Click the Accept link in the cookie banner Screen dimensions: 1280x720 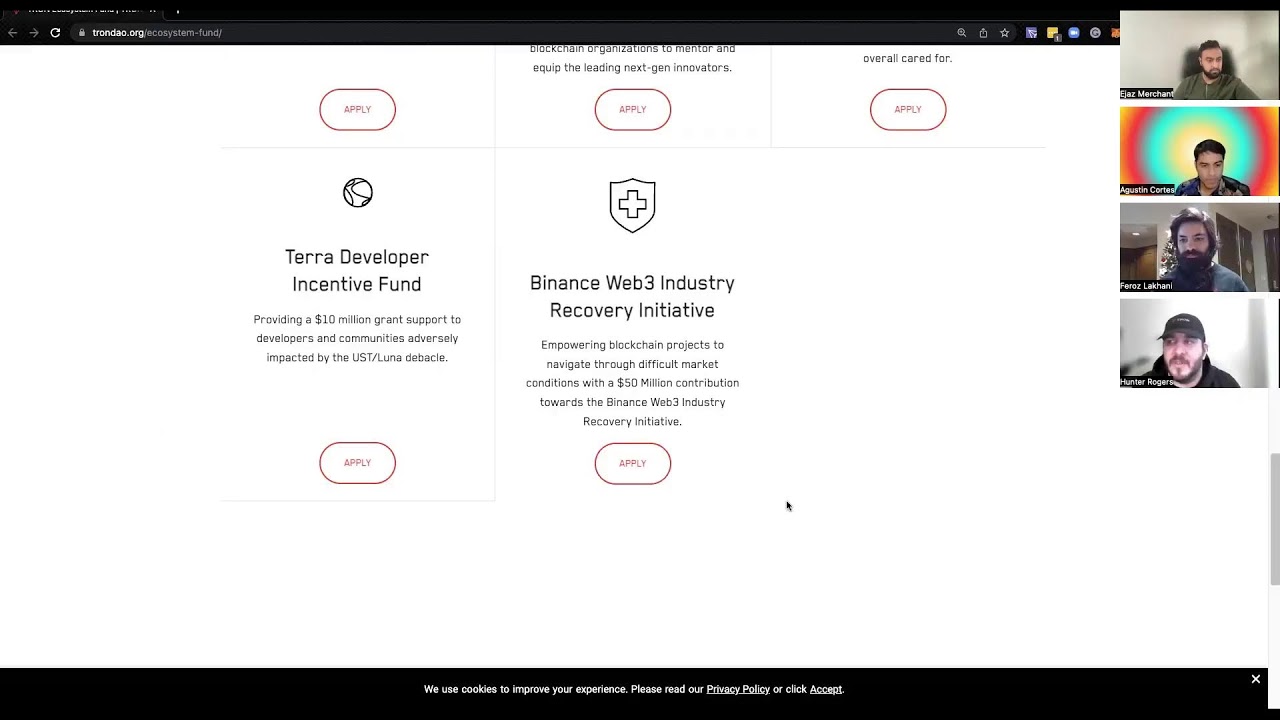tap(825, 689)
